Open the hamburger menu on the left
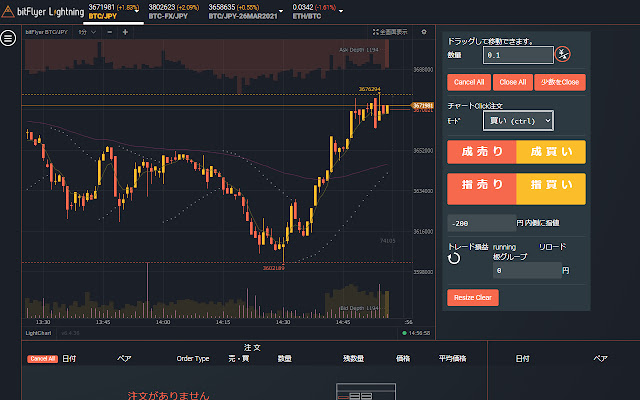Viewport: 640px width, 400px height. point(8,38)
